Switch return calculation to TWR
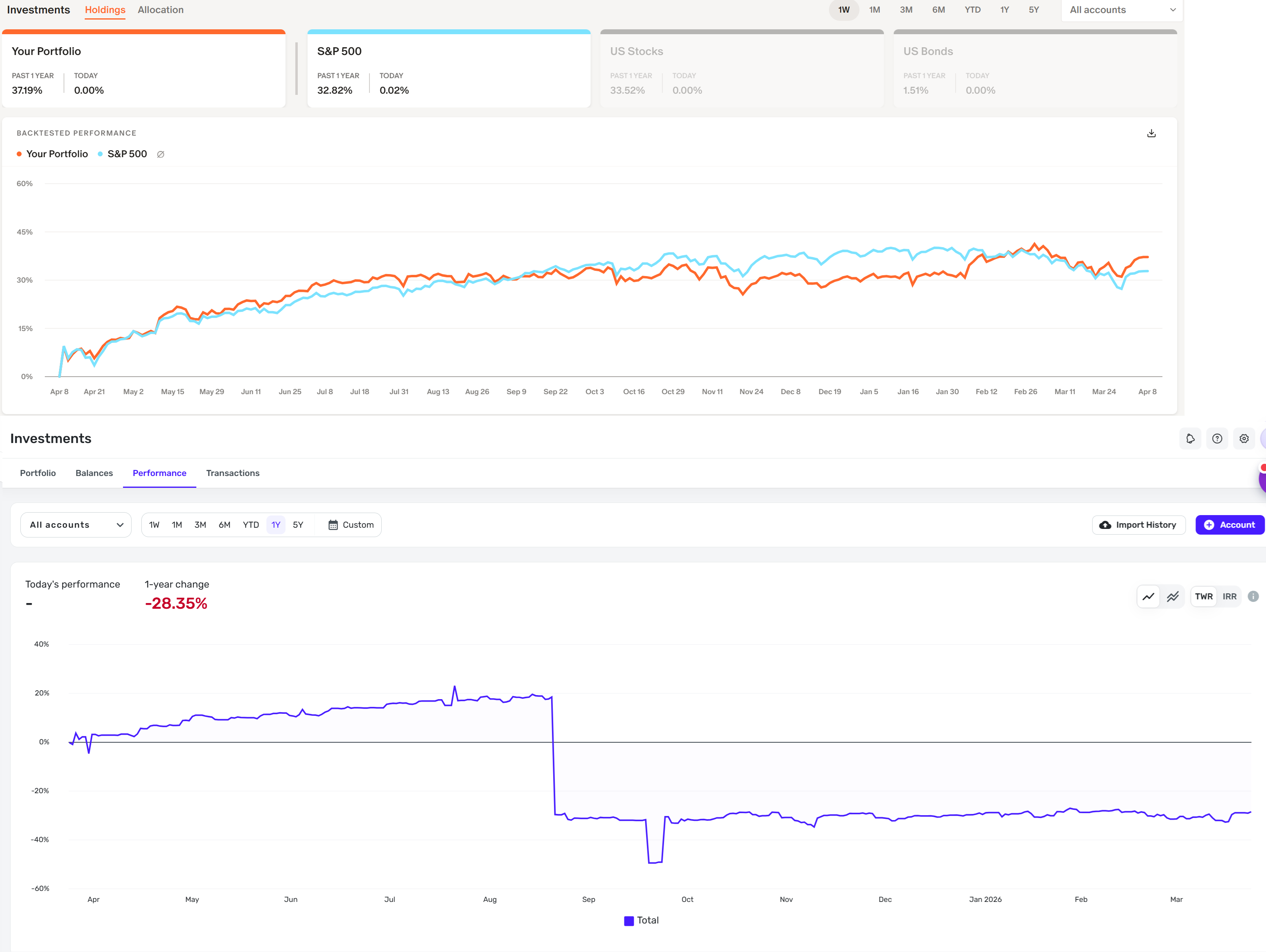This screenshot has height=952, width=1266. [1204, 597]
